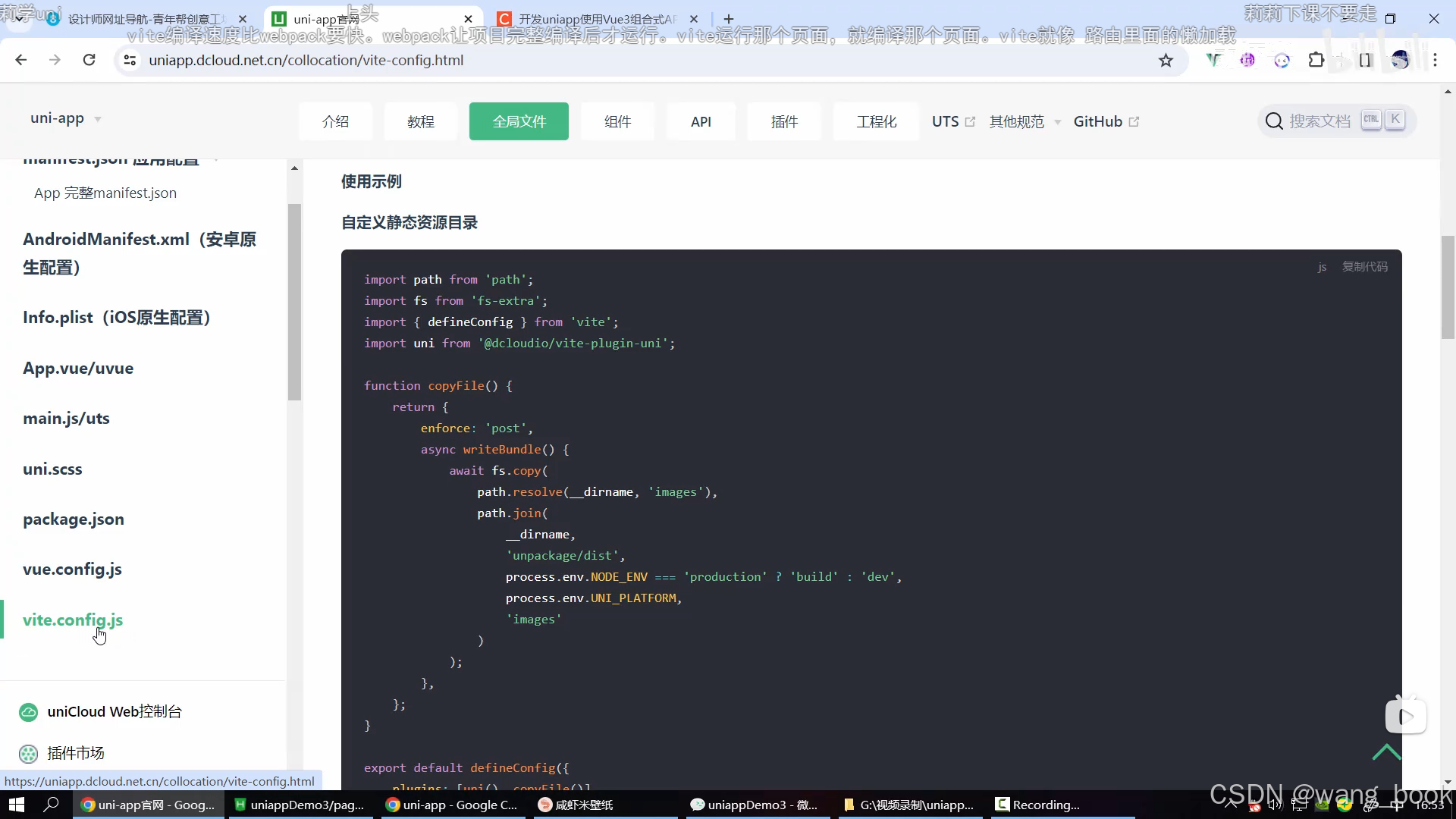The width and height of the screenshot is (1456, 819).
Task: Open Info.plist iOS原生配置 sidebar entry
Action: tap(117, 317)
